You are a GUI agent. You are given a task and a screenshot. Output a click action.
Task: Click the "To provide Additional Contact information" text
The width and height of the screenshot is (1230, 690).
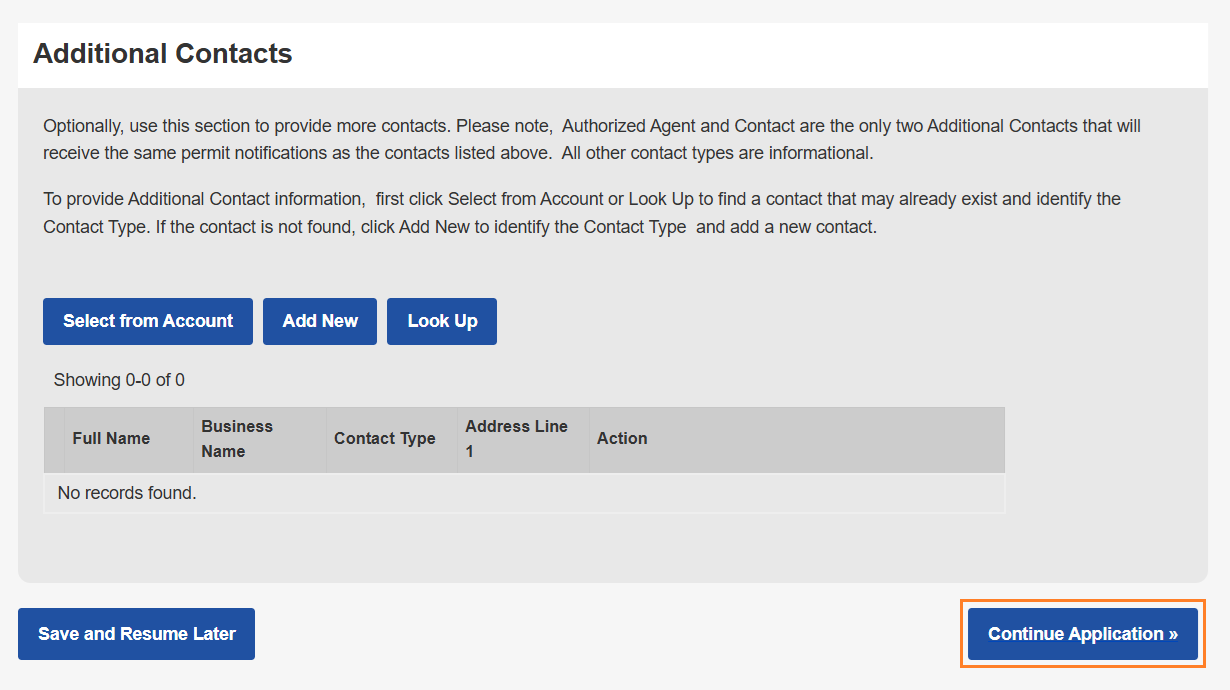205,199
